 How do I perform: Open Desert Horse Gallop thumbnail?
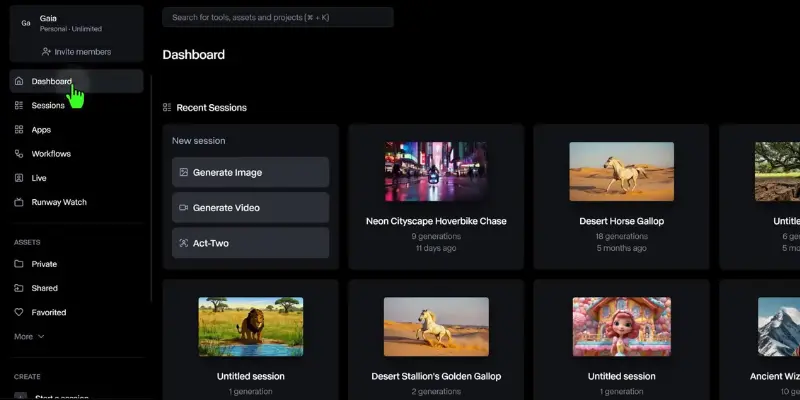pyautogui.click(x=621, y=171)
